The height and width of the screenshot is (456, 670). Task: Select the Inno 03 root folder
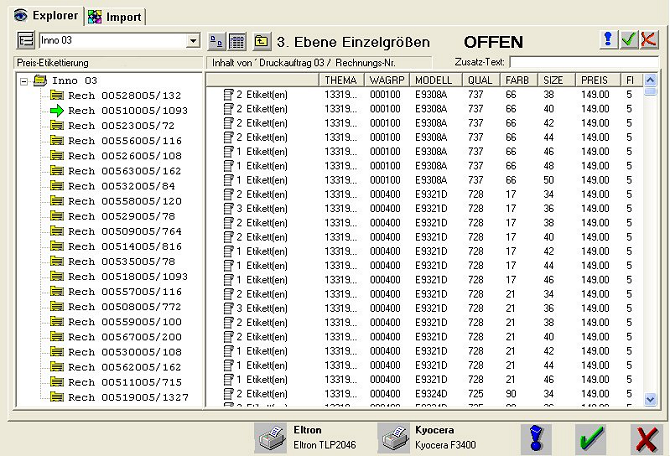(65, 80)
